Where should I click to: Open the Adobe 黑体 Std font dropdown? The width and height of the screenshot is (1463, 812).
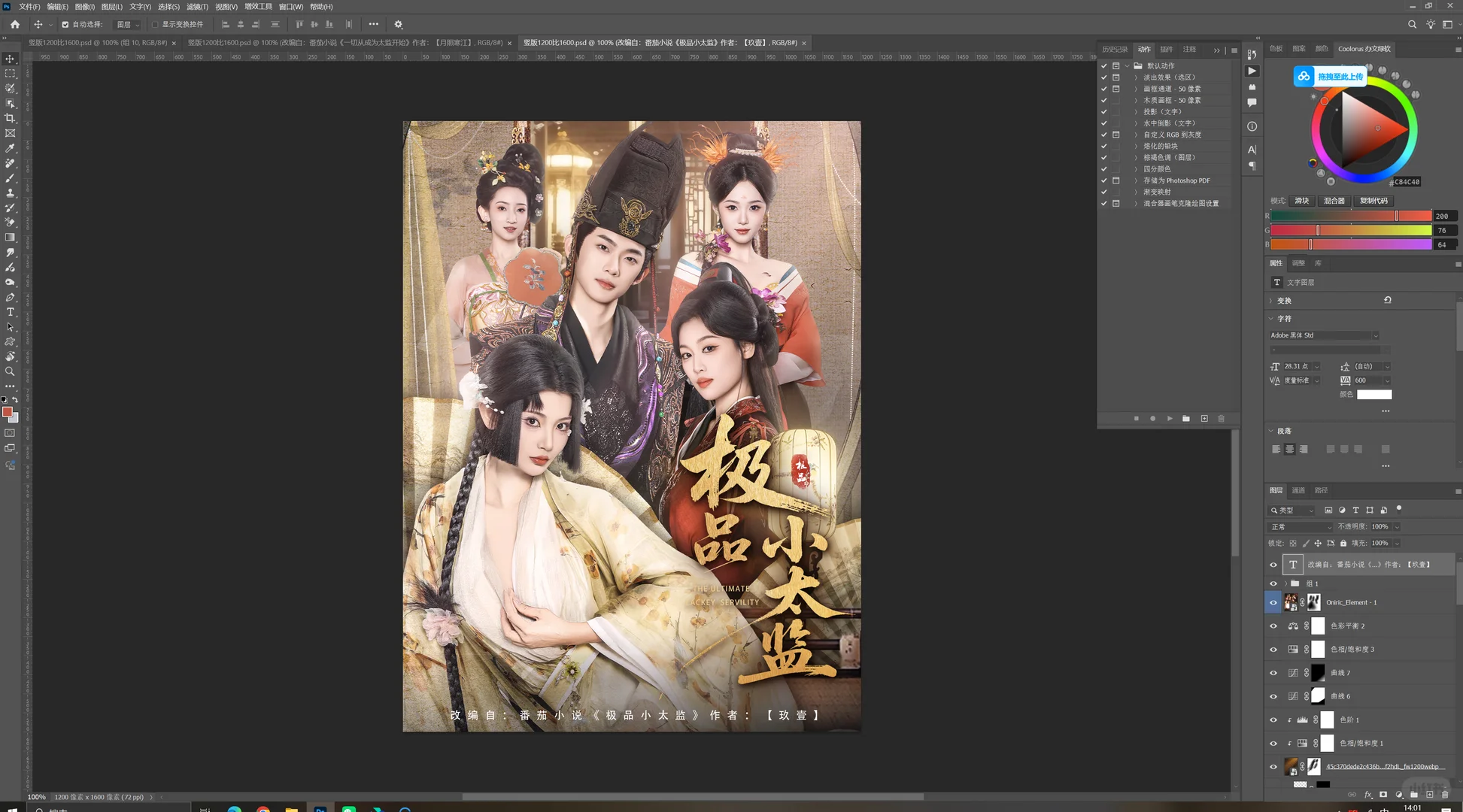click(1375, 335)
